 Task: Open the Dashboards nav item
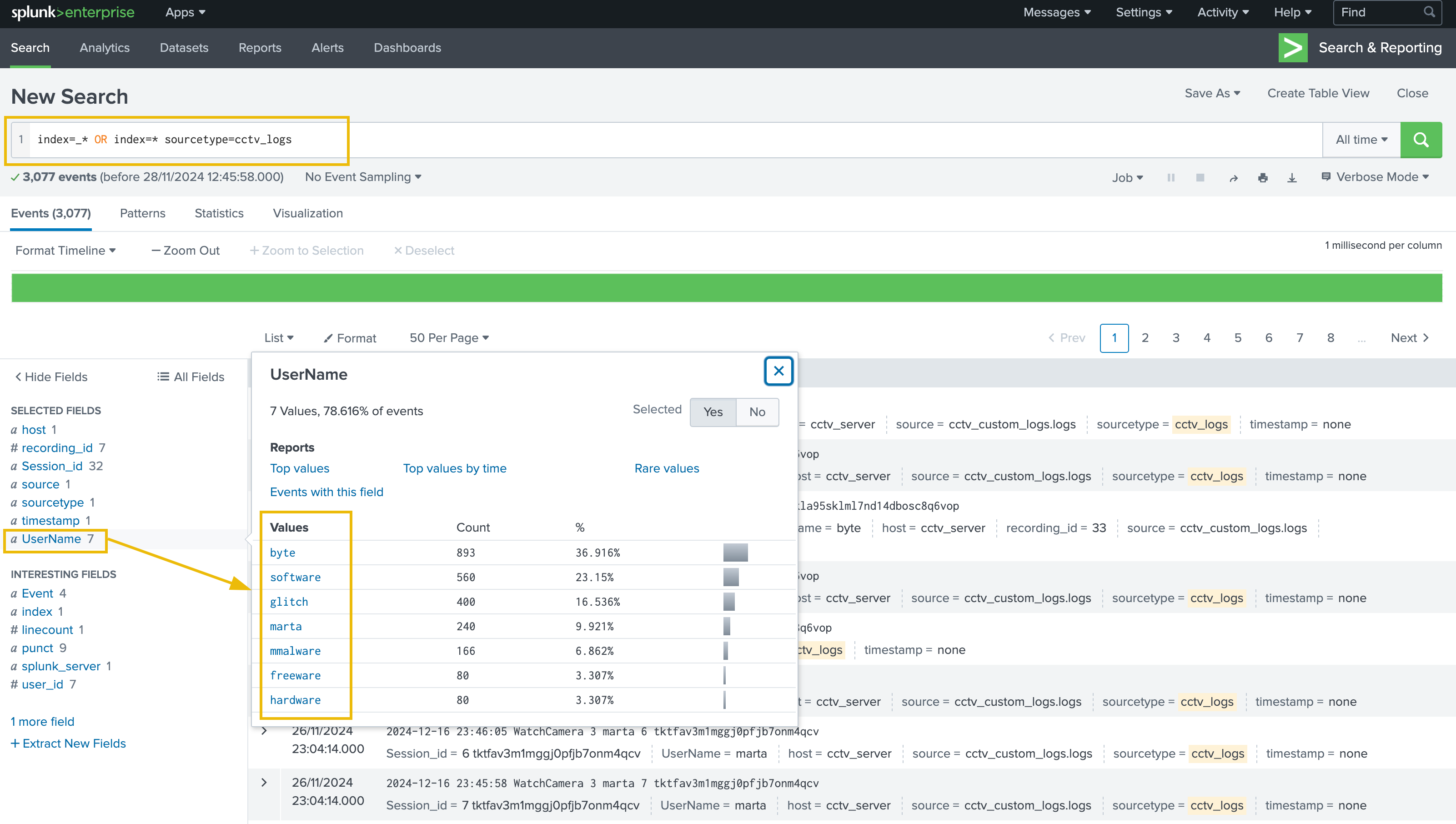coord(407,48)
